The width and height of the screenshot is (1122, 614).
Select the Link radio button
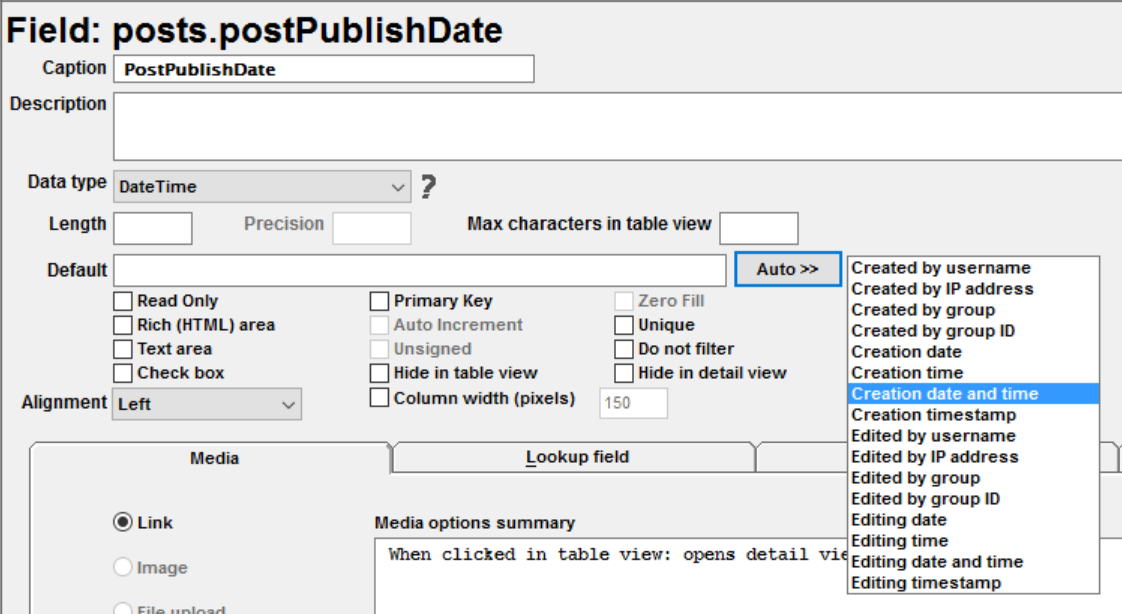click(123, 522)
